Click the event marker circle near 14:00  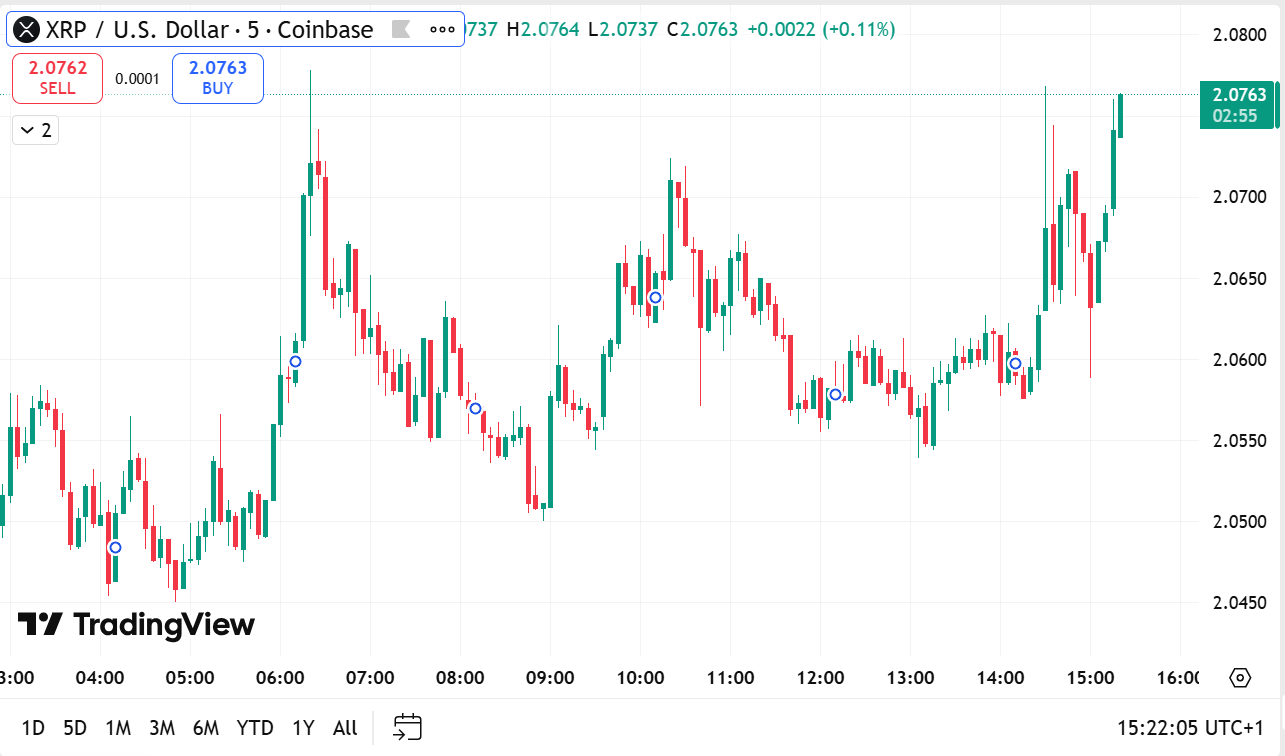pyautogui.click(x=1015, y=363)
